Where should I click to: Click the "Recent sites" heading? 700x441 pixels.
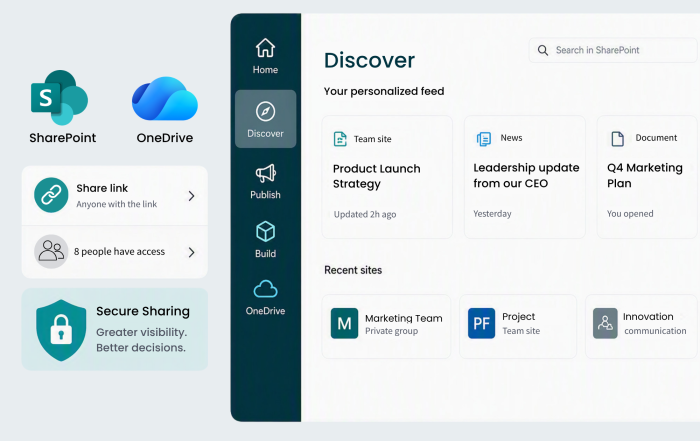(353, 270)
